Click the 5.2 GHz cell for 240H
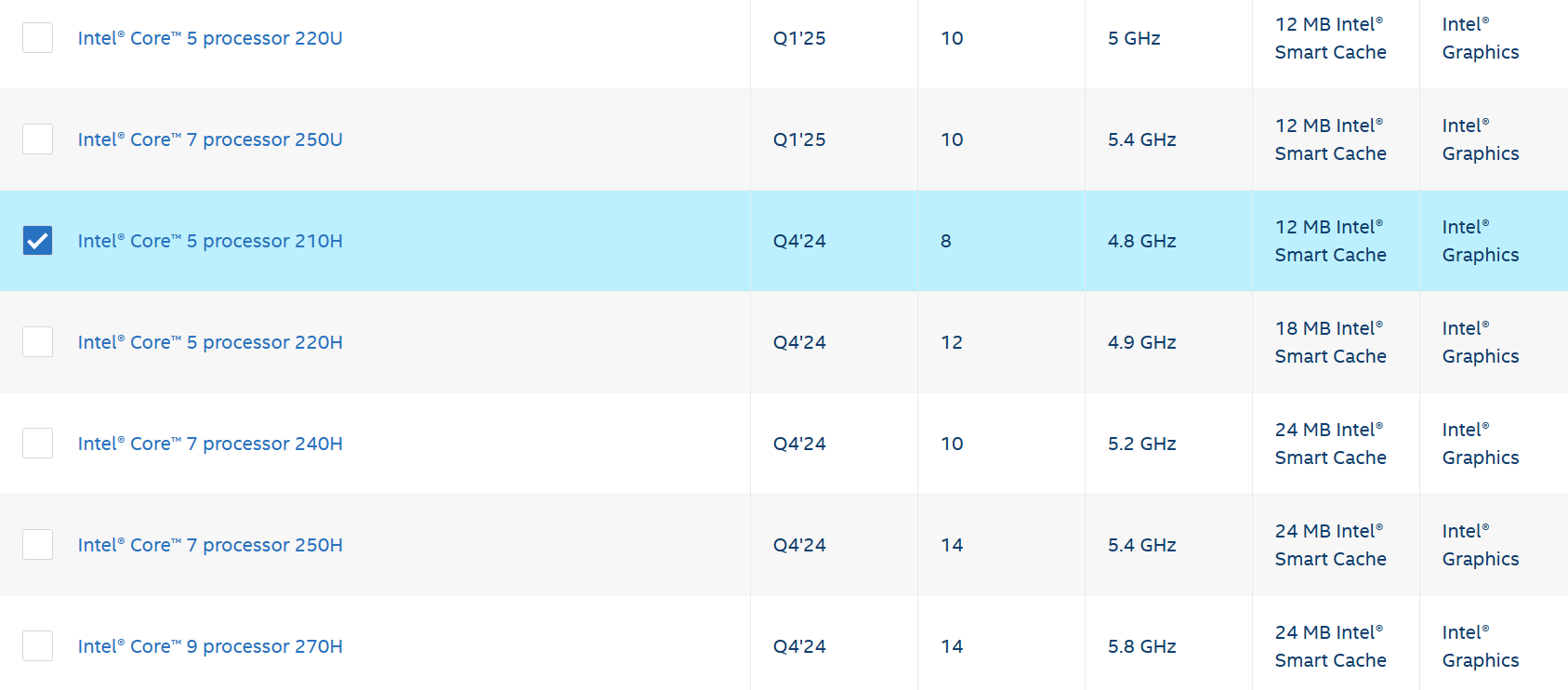The height and width of the screenshot is (690, 1568). (1141, 444)
